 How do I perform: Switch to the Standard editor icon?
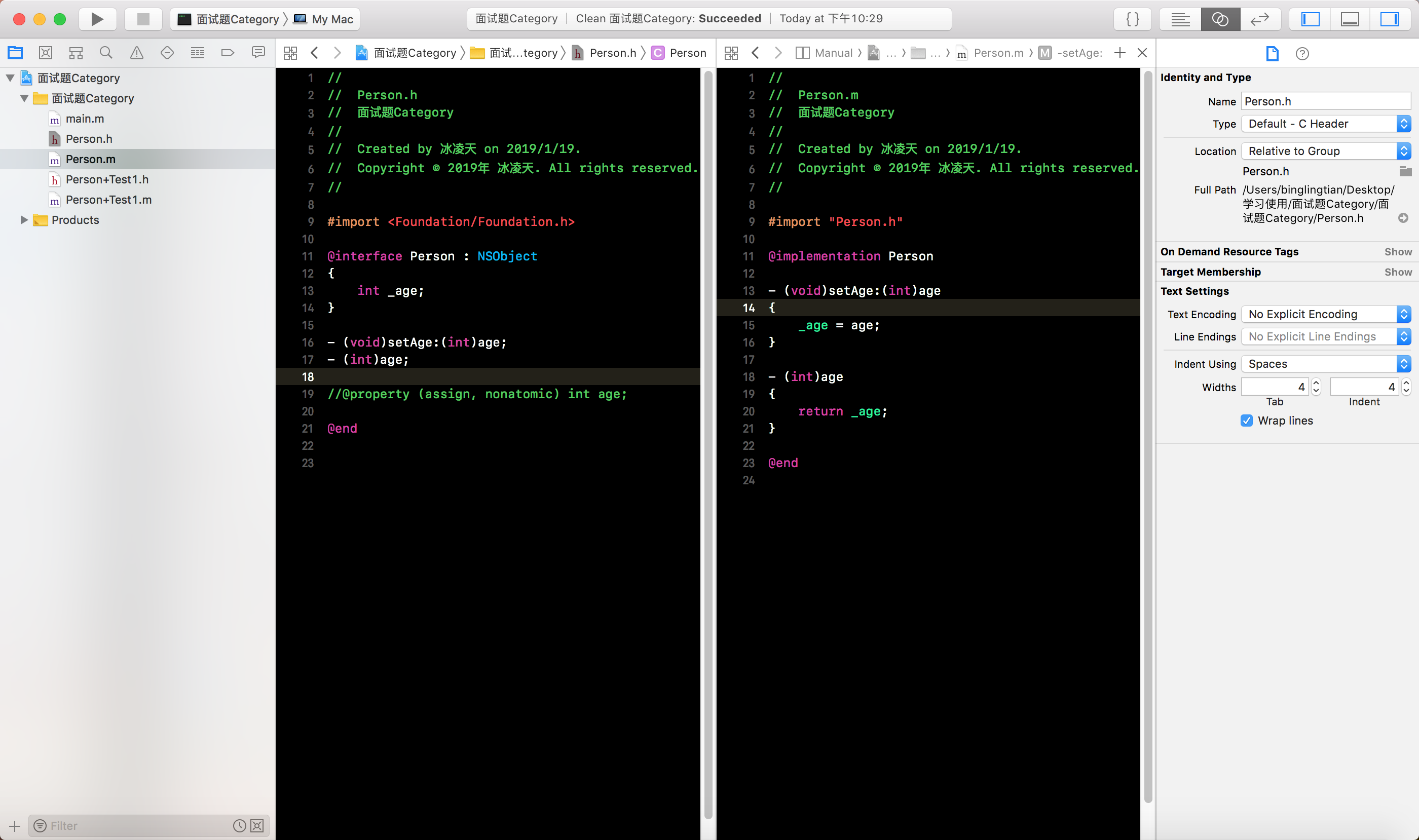tap(1180, 19)
